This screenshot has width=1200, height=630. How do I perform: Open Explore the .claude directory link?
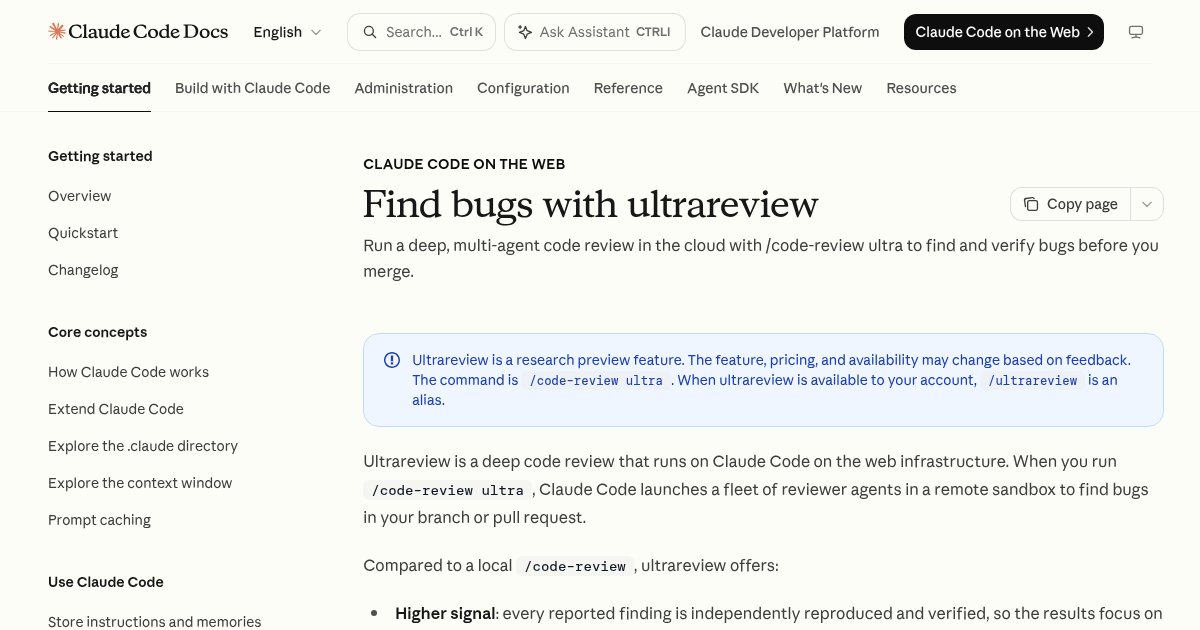(143, 446)
